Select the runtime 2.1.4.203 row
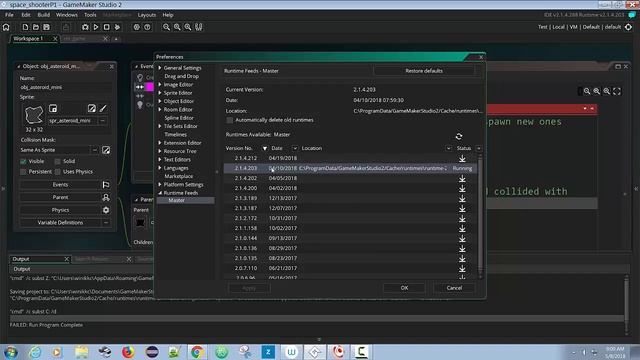Screen dimensions: 640x360 pos(350,168)
